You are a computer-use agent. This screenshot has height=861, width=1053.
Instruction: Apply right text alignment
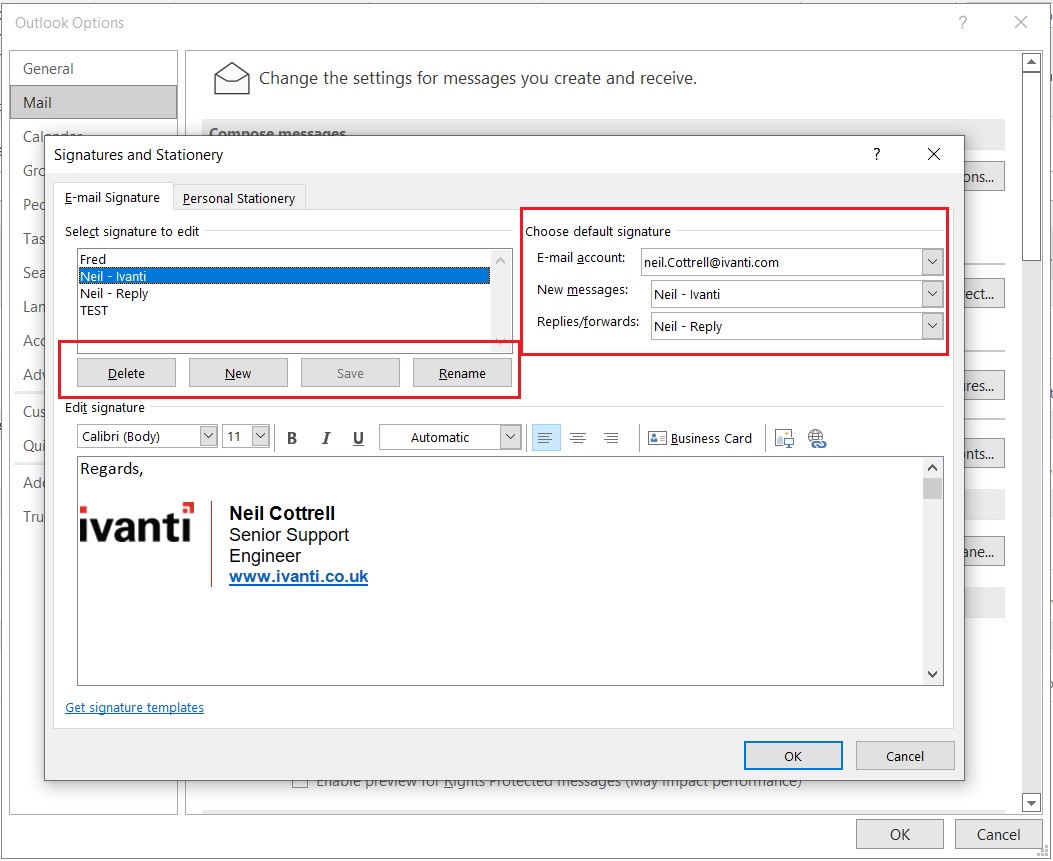611,437
